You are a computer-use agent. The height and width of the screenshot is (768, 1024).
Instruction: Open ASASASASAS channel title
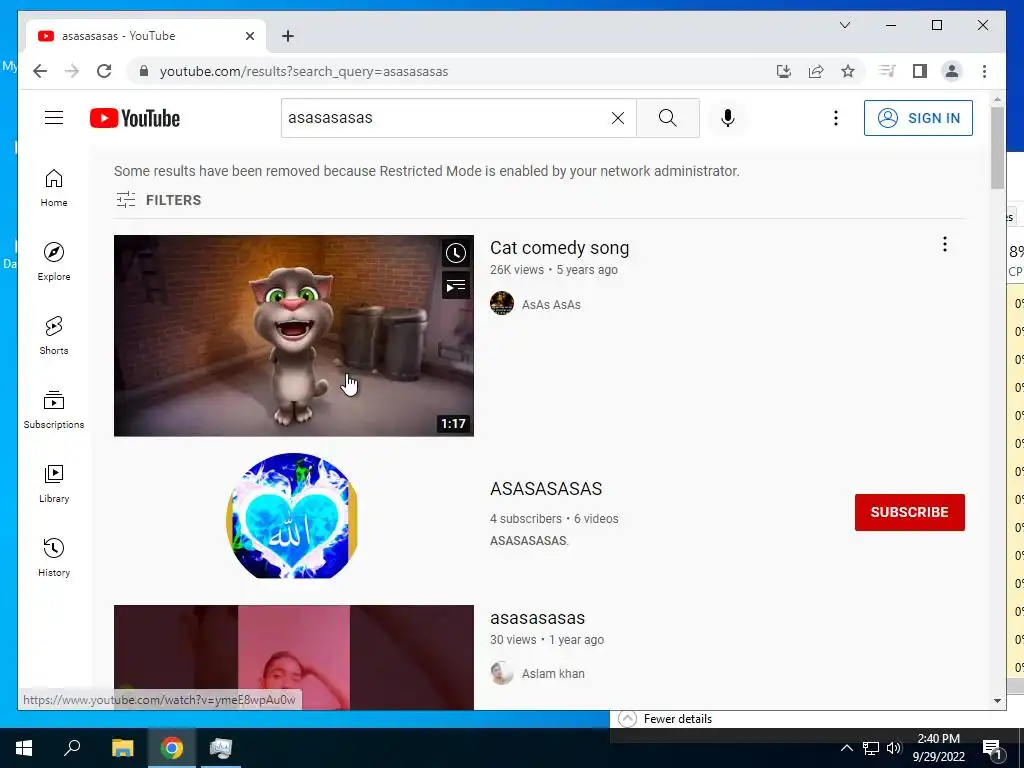pos(546,488)
